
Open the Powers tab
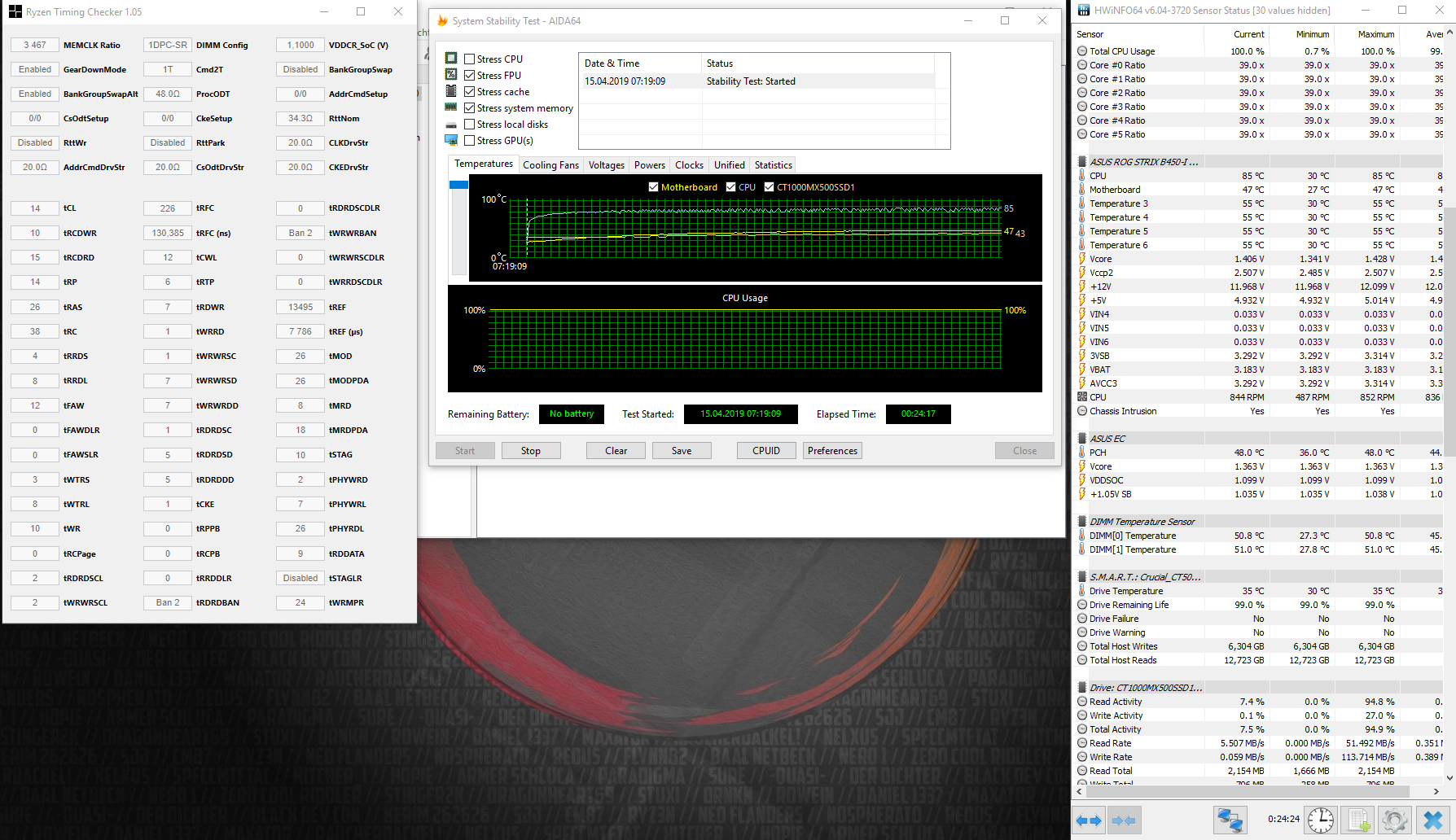point(650,165)
